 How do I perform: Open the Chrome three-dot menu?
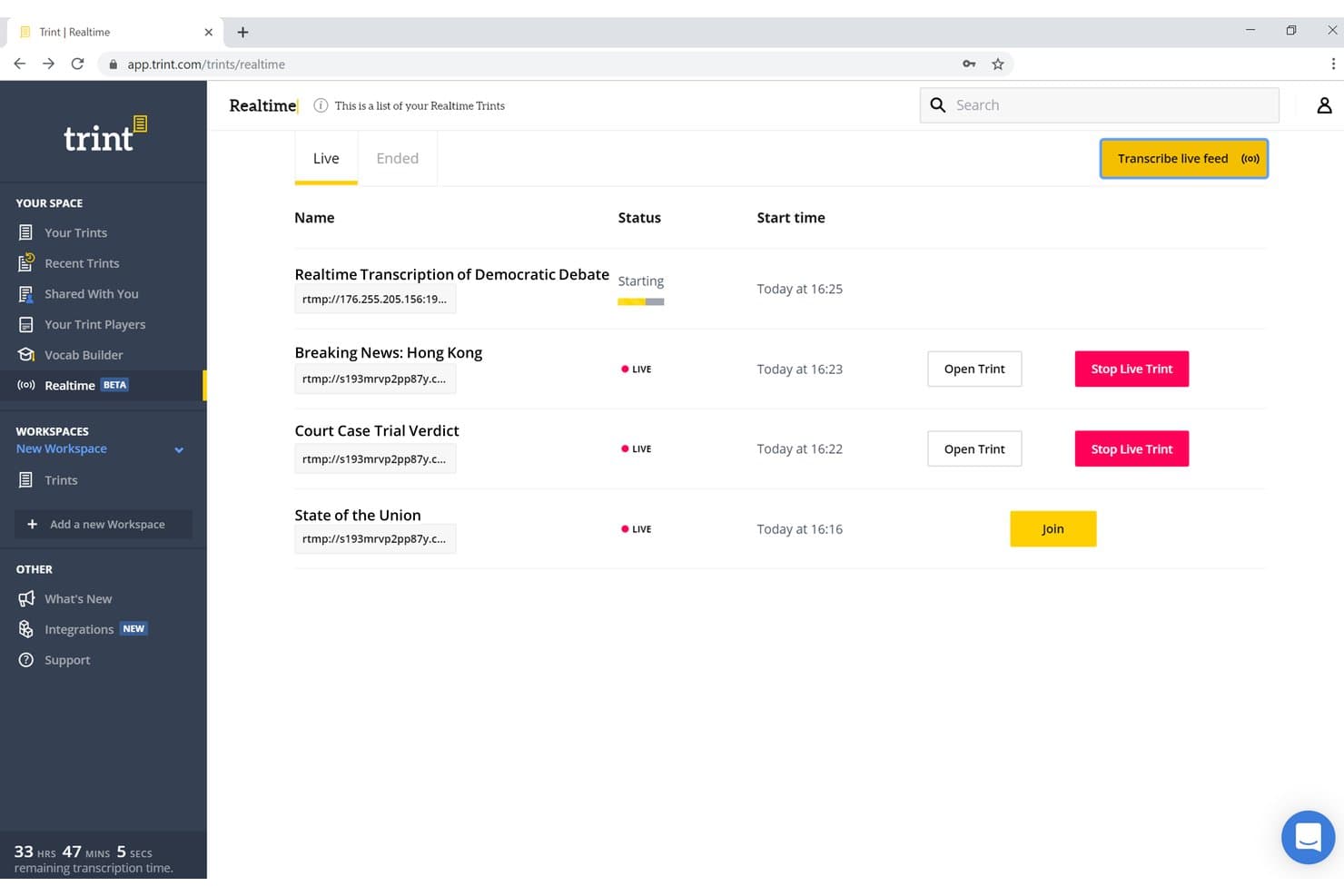(1332, 64)
